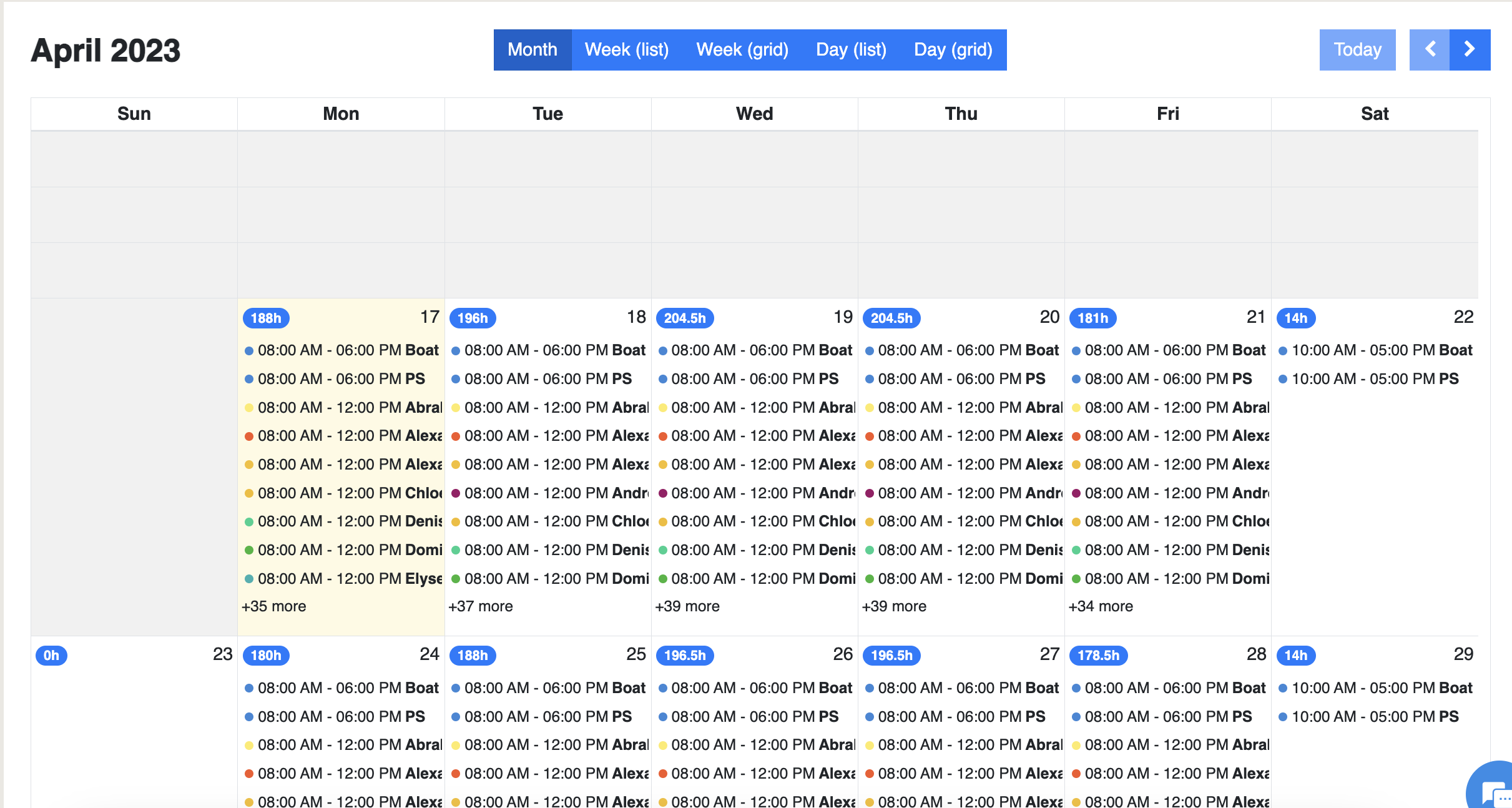
Task: Switch to Week (list) view
Action: 627,49
